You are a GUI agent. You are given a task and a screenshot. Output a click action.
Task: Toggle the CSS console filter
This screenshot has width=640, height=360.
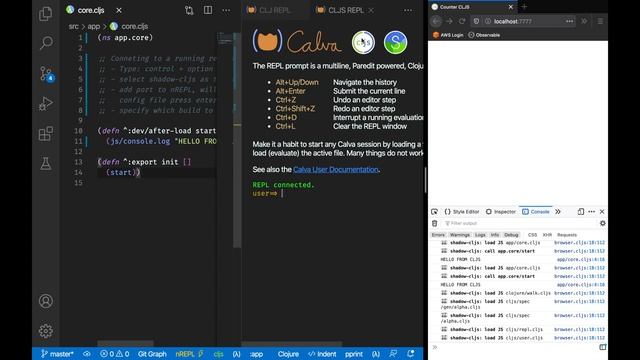pos(532,235)
